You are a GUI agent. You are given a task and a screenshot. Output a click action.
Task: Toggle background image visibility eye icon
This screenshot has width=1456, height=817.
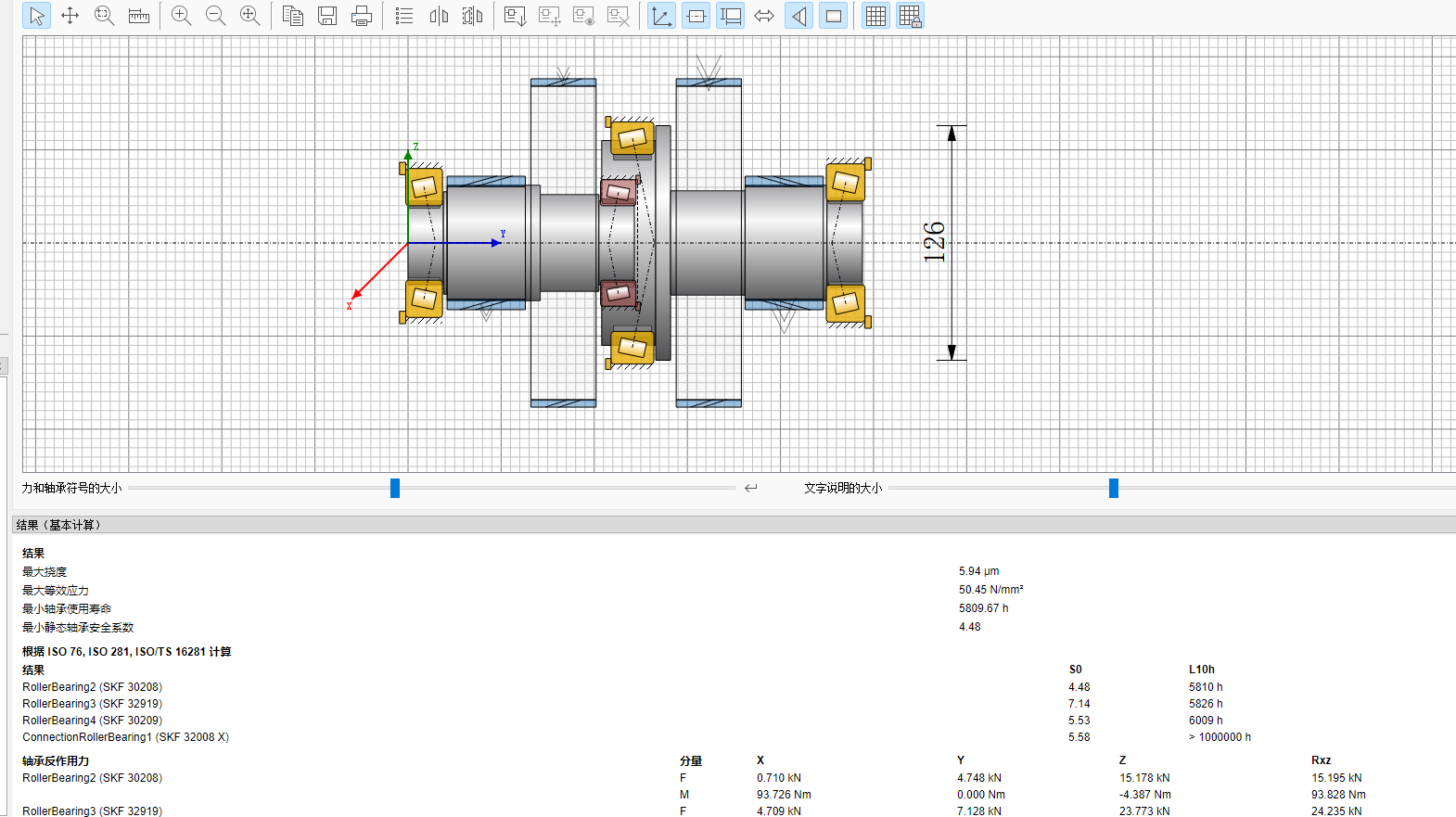584,16
